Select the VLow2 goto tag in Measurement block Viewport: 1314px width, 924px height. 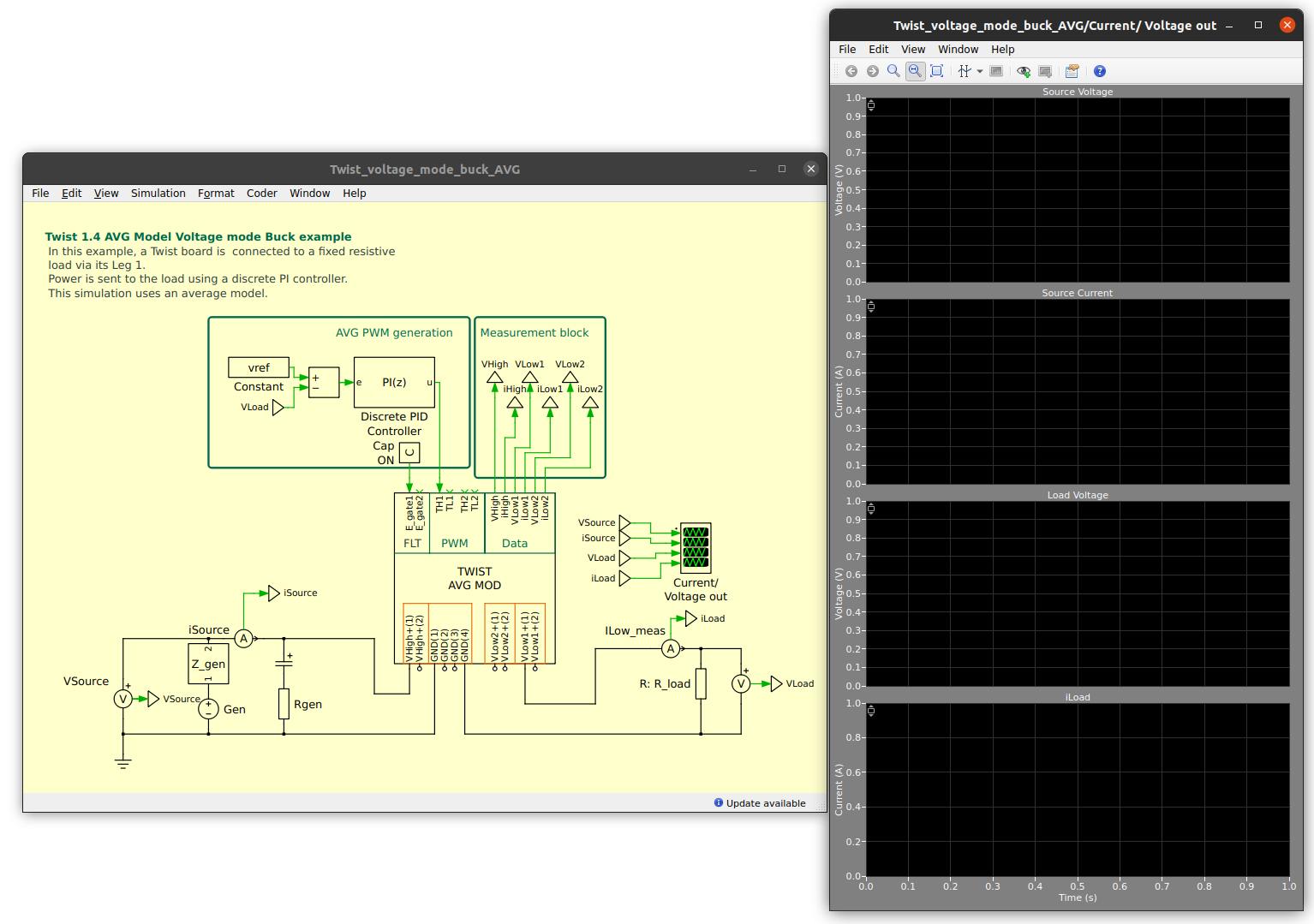click(x=570, y=377)
